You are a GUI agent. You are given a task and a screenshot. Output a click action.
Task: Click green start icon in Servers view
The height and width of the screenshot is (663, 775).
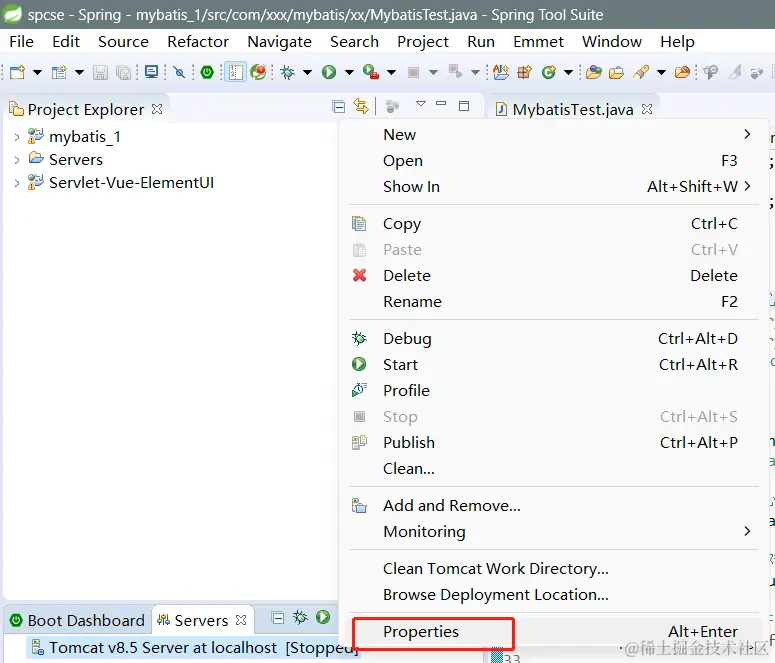click(x=323, y=617)
